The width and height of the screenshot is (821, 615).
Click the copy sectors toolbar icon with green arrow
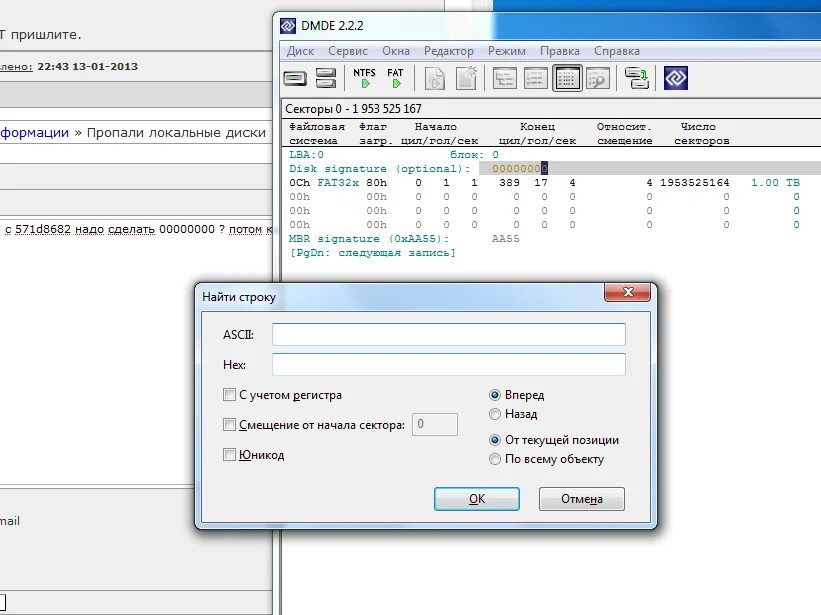(637, 79)
